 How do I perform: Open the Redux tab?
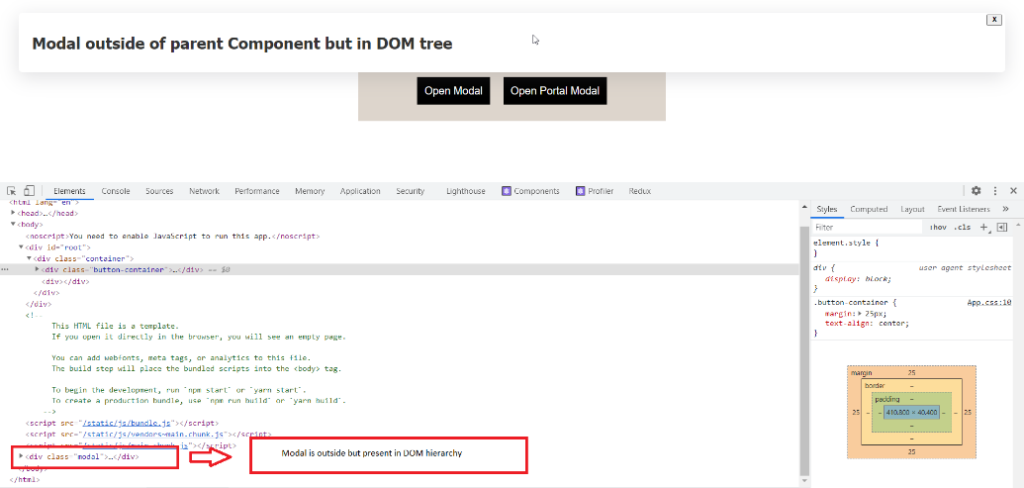click(x=639, y=191)
